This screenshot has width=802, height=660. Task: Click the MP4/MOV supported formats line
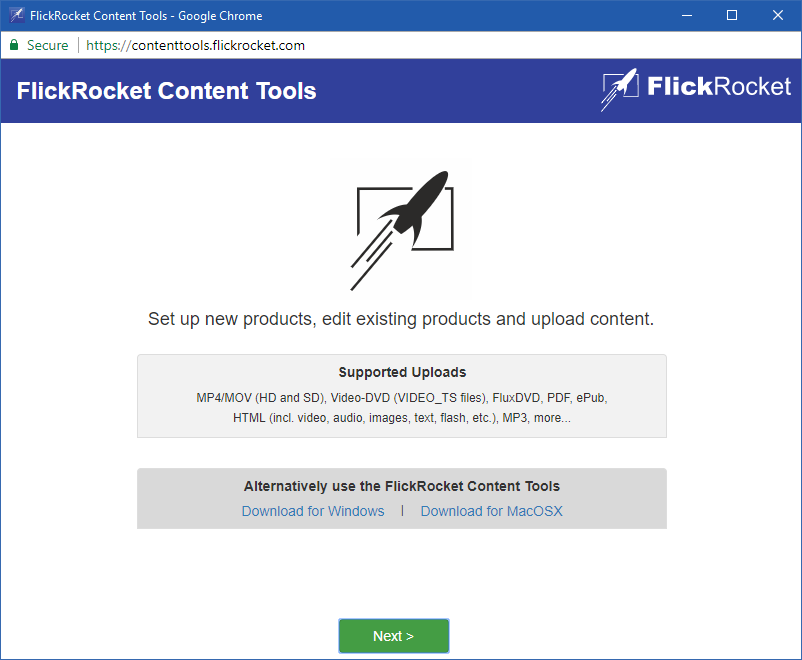pos(402,397)
